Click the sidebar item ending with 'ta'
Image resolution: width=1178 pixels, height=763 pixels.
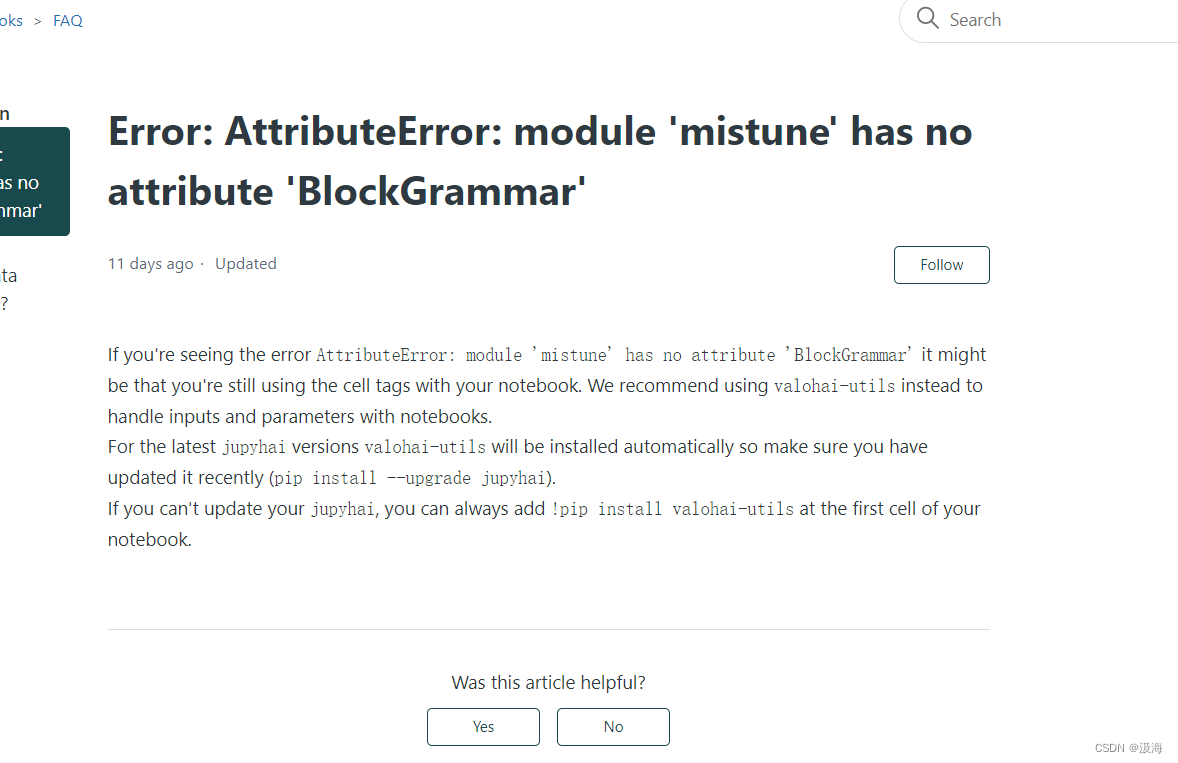7,275
